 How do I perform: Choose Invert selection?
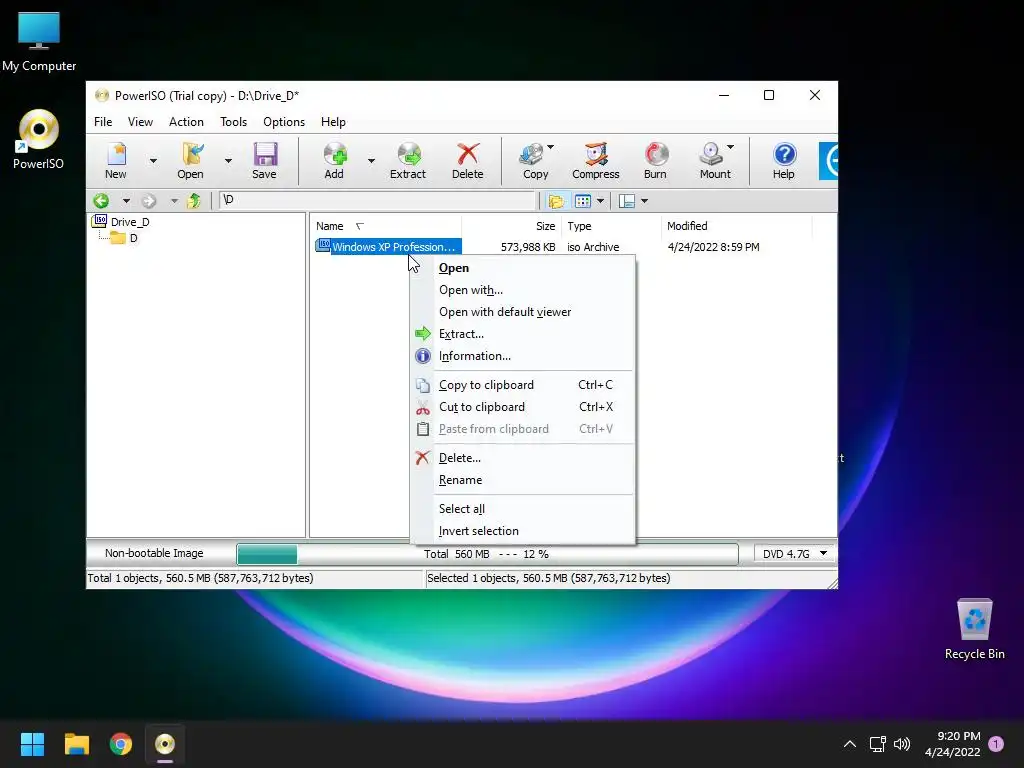pyautogui.click(x=522, y=531)
